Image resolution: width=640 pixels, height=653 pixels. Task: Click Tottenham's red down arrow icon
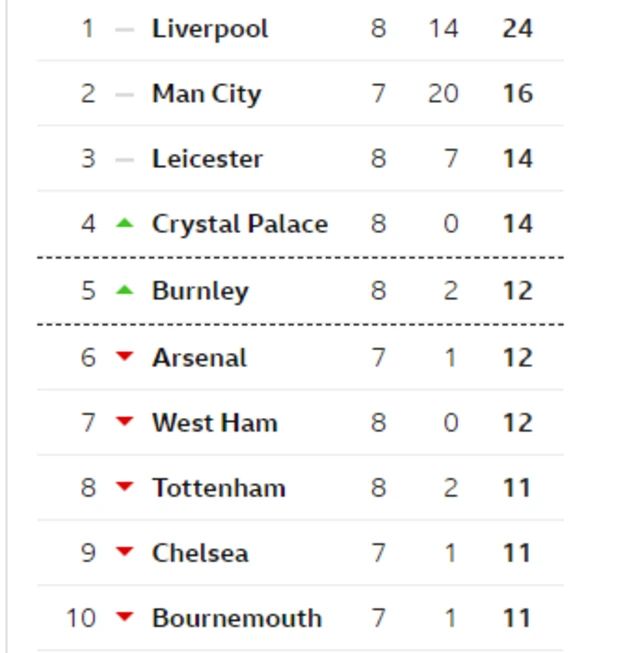pos(124,488)
